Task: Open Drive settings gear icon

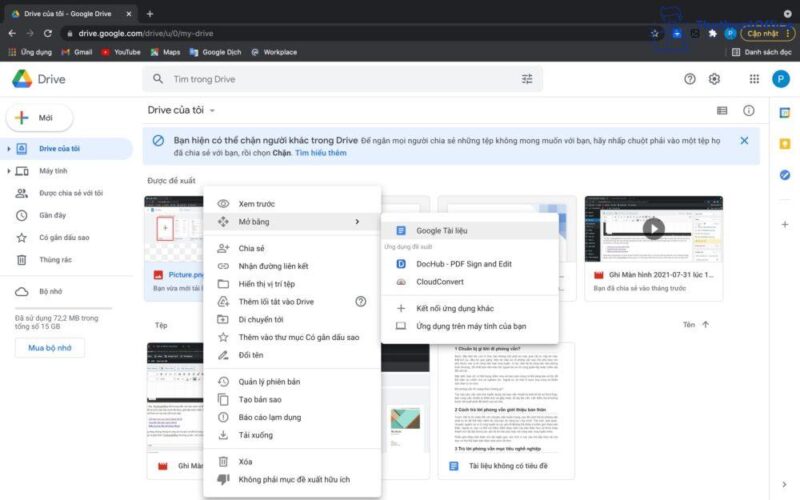Action: coord(714,79)
